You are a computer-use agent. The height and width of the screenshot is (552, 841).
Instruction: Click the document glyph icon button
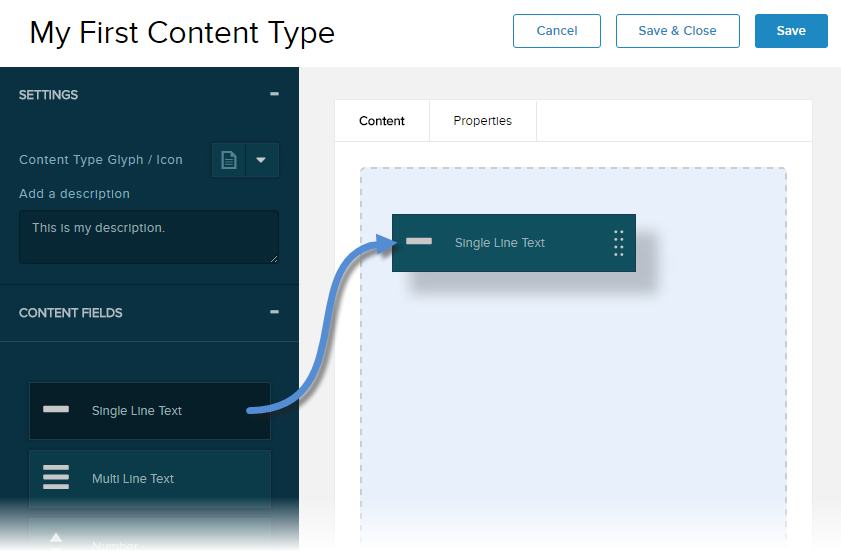click(229, 160)
